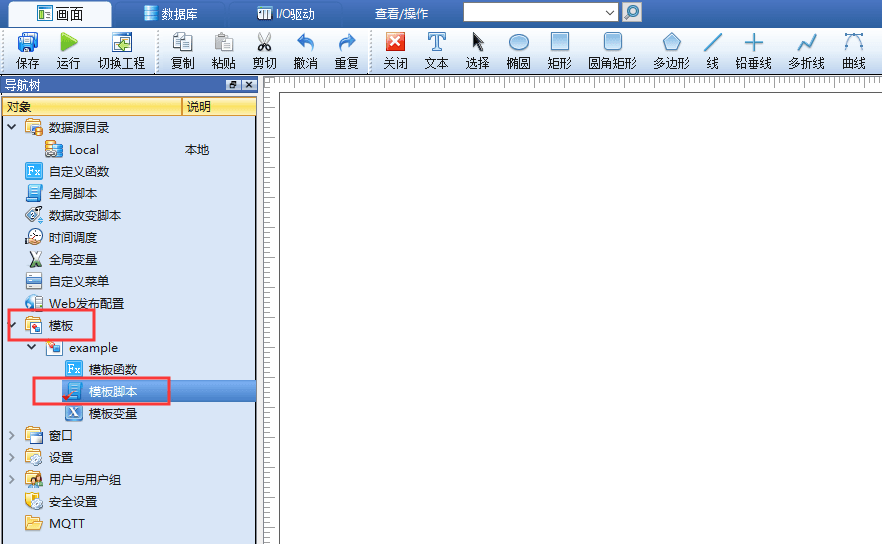Click the magnifier search button
This screenshot has height=544, width=882.
632,12
